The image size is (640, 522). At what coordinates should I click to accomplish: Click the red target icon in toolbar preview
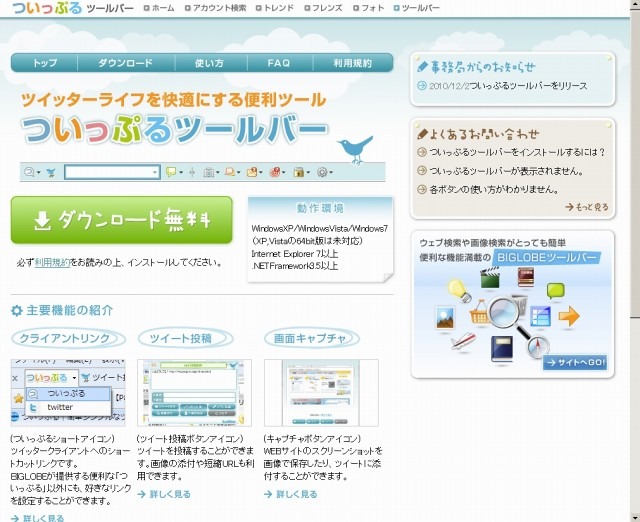pos(275,172)
